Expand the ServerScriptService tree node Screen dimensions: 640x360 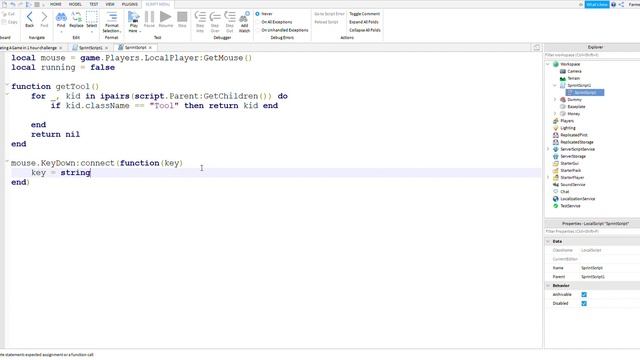click(x=548, y=149)
